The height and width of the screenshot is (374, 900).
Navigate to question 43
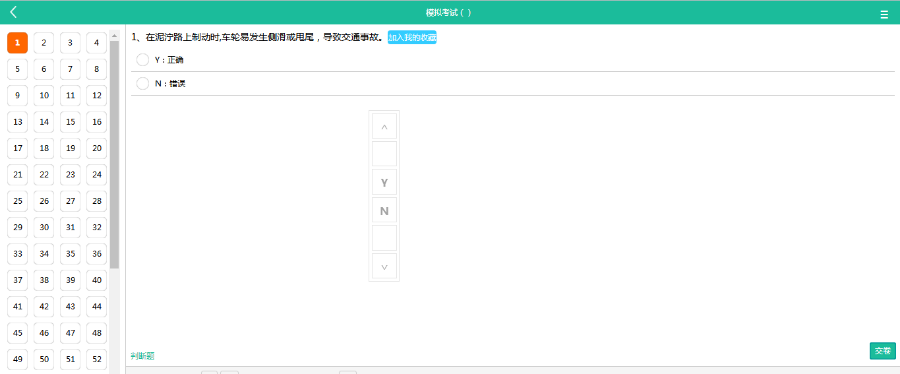(70, 307)
